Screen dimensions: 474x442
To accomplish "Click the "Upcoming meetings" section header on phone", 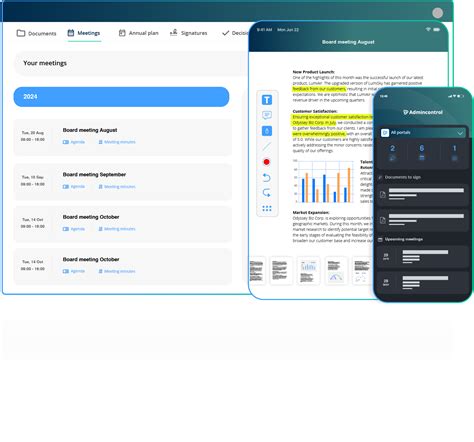I will point(400,239).
